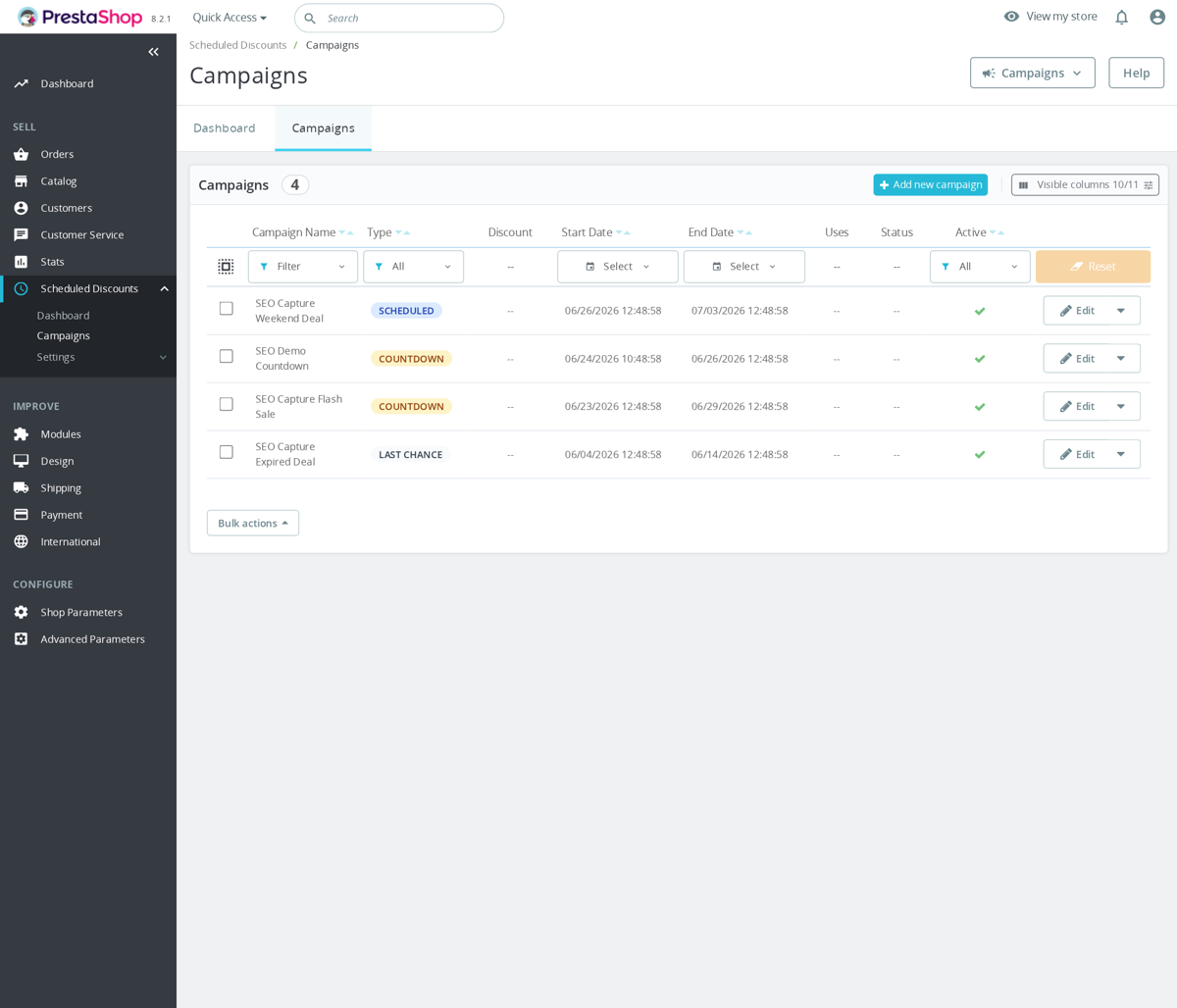This screenshot has height=1008, width=1177.
Task: Click the Payment card icon
Action: pos(21,515)
